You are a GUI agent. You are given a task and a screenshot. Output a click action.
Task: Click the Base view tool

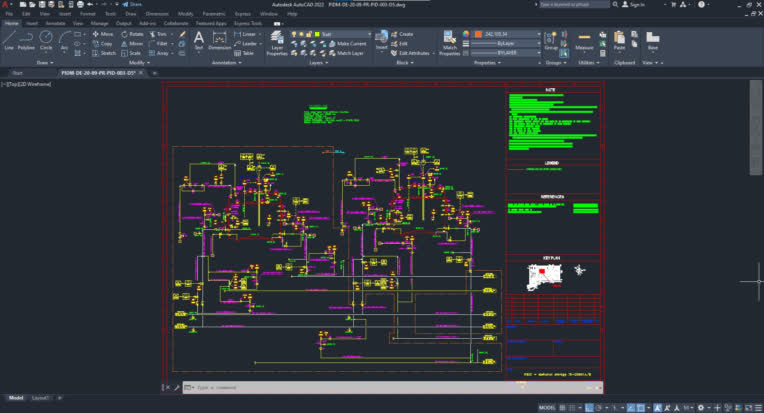pos(652,40)
